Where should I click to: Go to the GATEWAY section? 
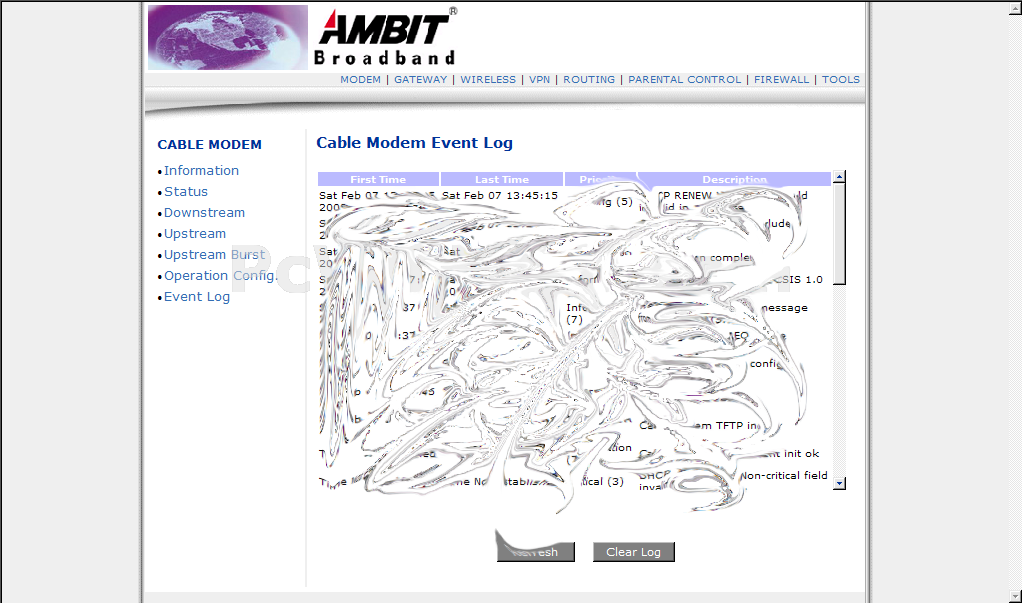(420, 80)
